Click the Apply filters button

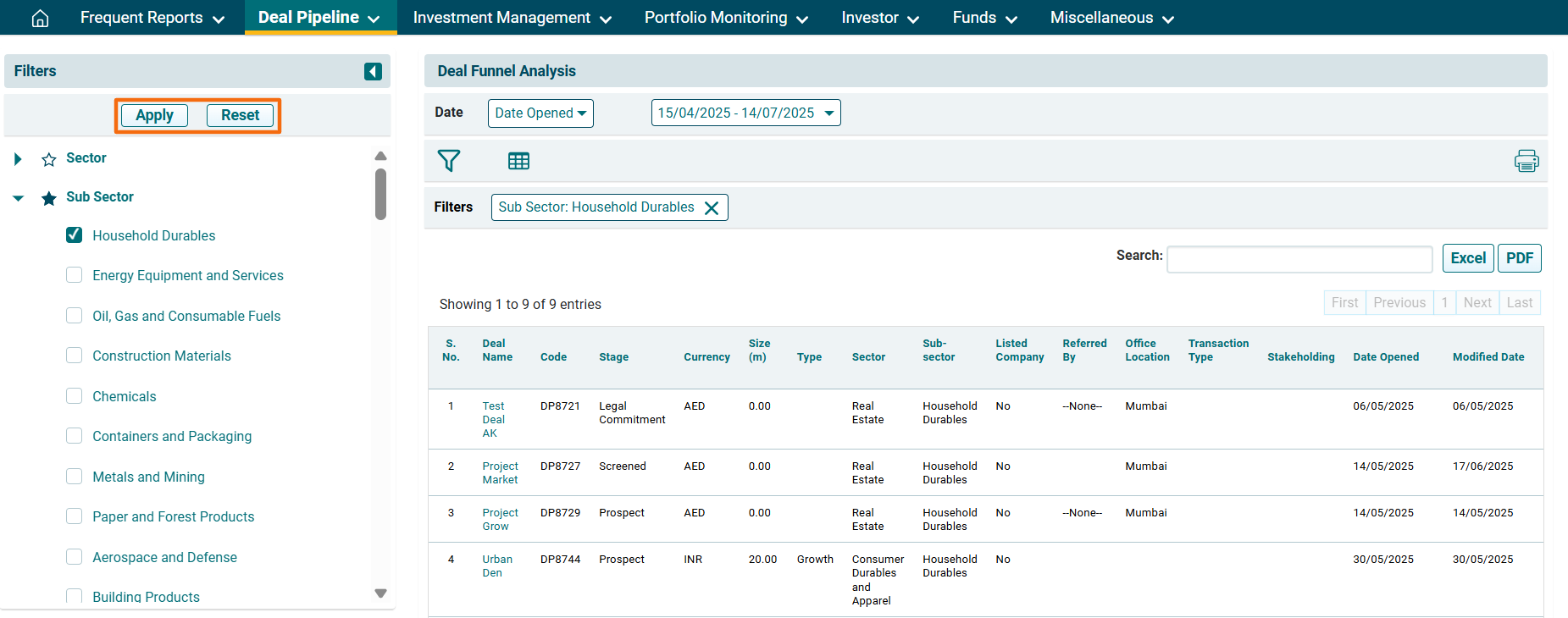click(154, 115)
